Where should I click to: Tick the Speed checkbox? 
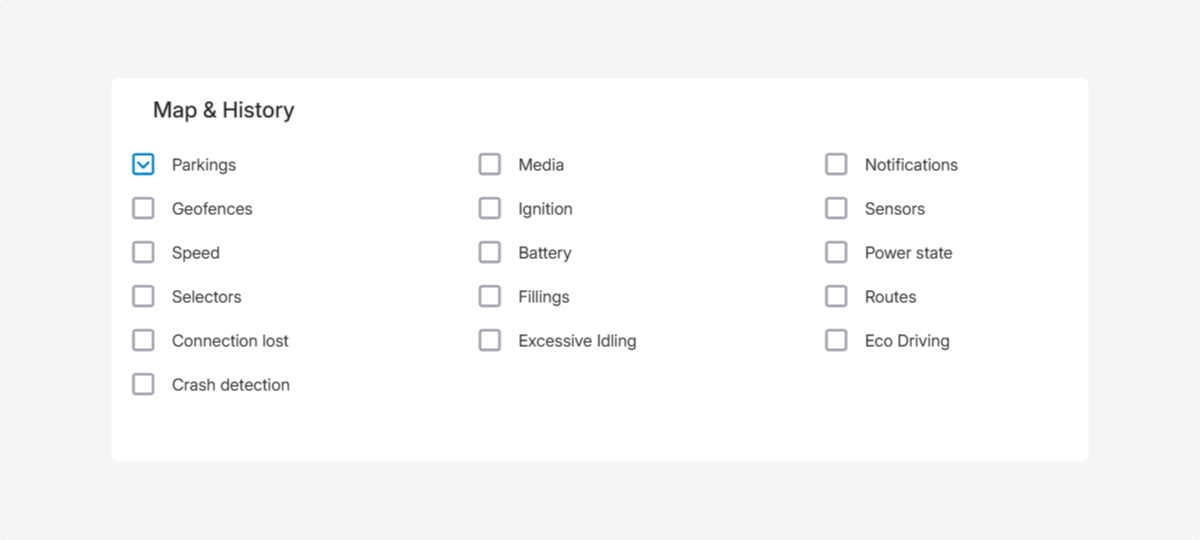pos(143,252)
